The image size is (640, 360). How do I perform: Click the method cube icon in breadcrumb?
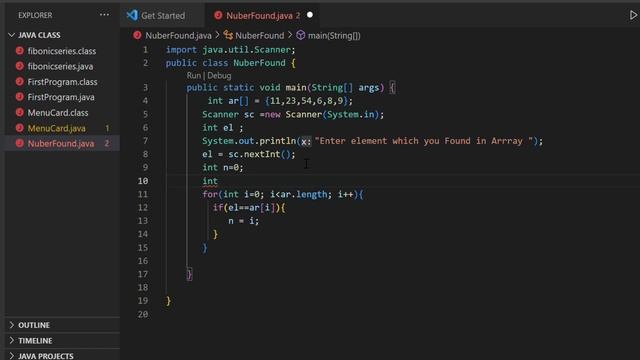click(301, 36)
